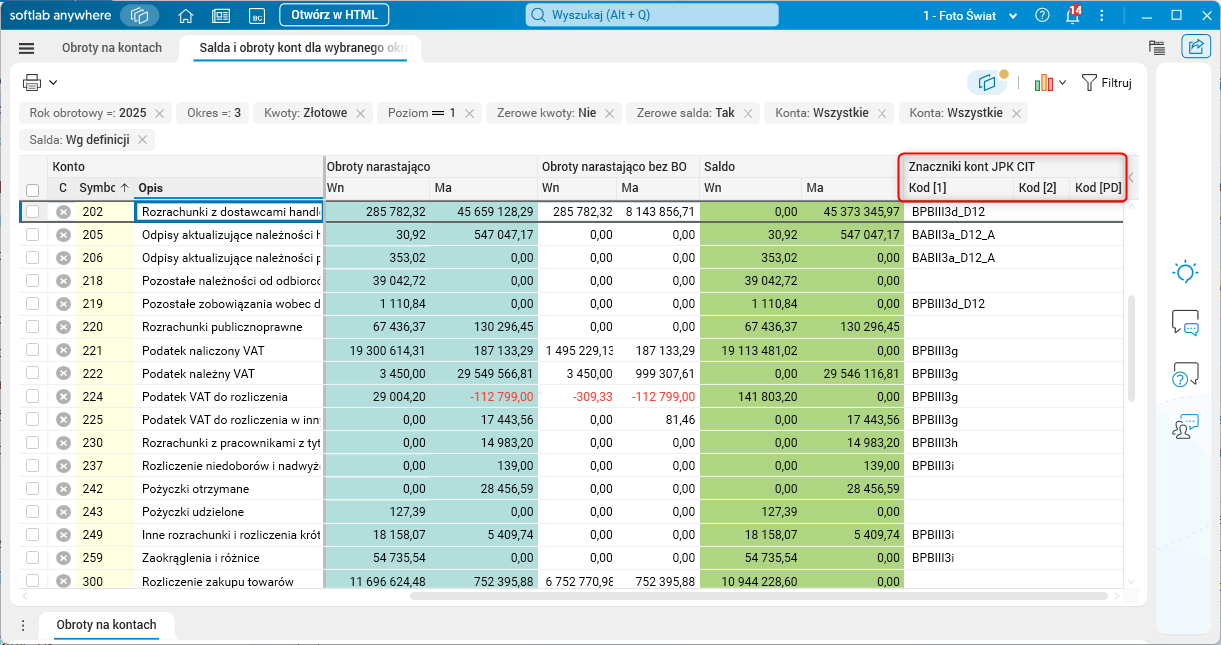Image resolution: width=1221 pixels, height=645 pixels.
Task: Open the hamburger menu icon
Action: click(x=27, y=48)
